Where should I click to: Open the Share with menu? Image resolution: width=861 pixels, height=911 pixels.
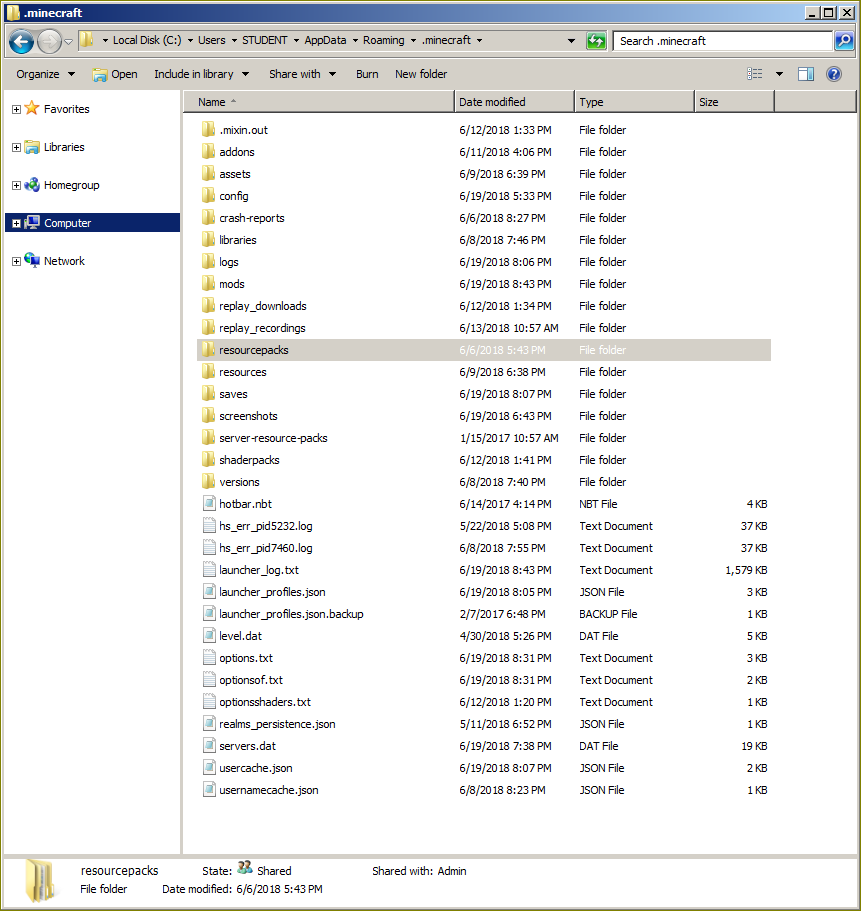[302, 74]
